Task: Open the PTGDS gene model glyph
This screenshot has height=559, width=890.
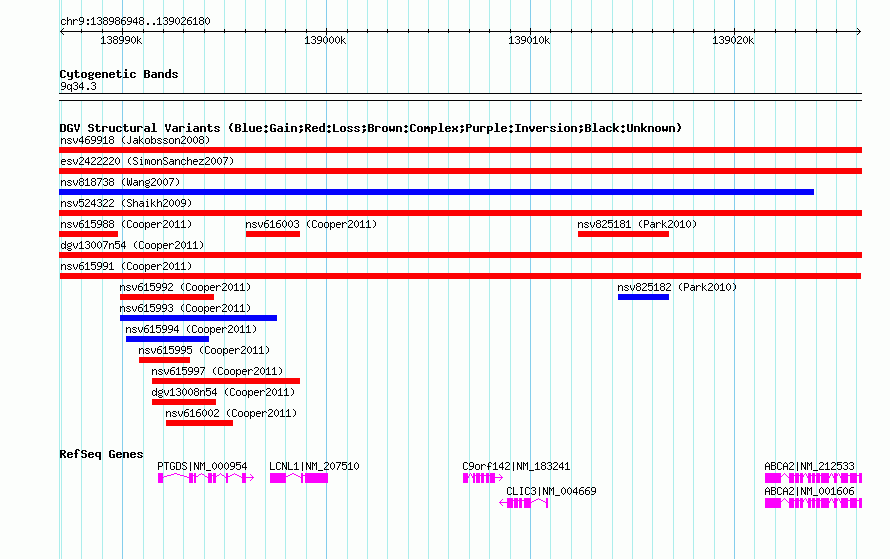Action: click(x=205, y=478)
